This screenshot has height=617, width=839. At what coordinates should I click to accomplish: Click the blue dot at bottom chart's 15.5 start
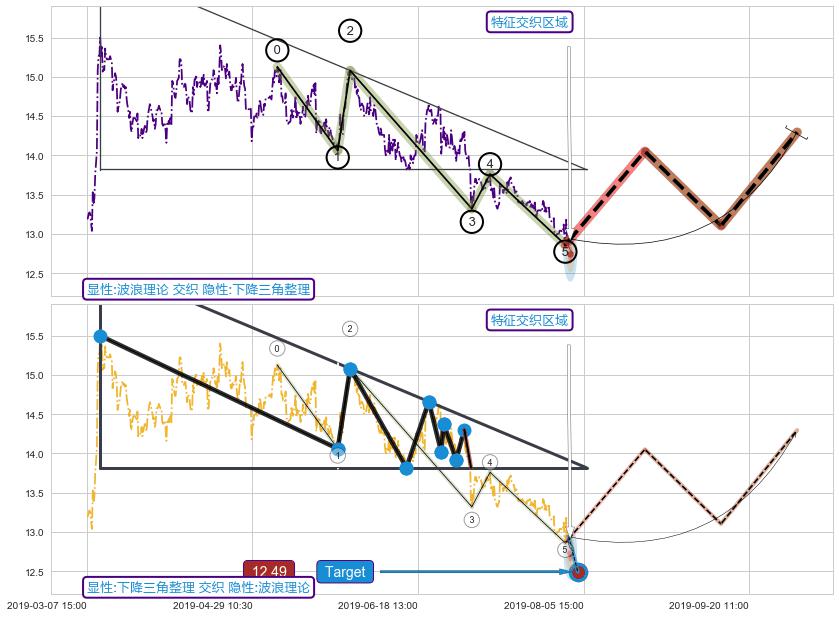100,336
